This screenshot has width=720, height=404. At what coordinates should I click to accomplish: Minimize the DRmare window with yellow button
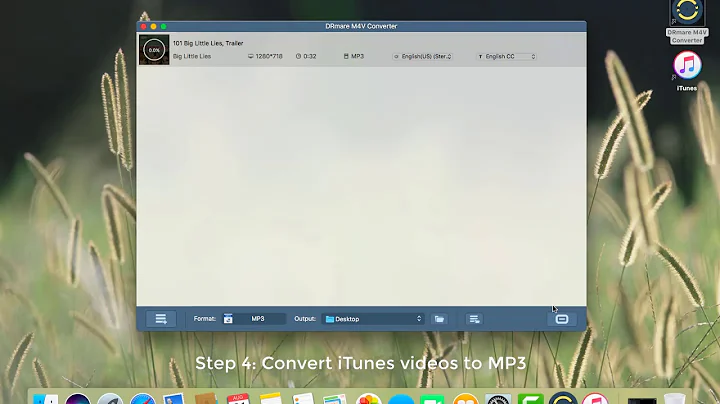(153, 26)
